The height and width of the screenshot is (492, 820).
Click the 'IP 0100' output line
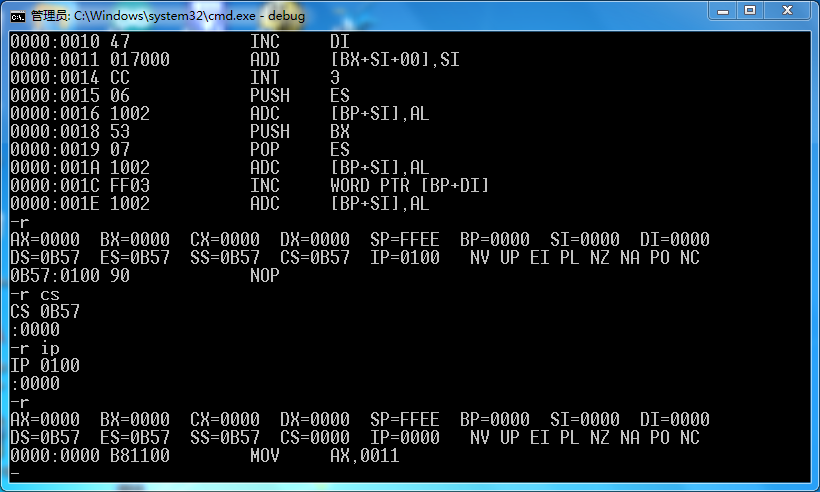pyautogui.click(x=45, y=365)
